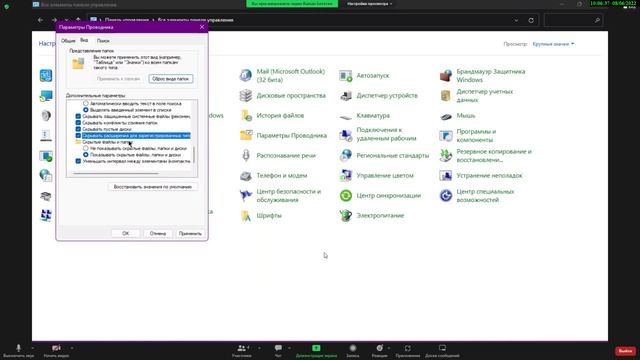Click Zoom screen share button
Image resolution: width=640 pixels, height=360 pixels.
tap(316, 350)
